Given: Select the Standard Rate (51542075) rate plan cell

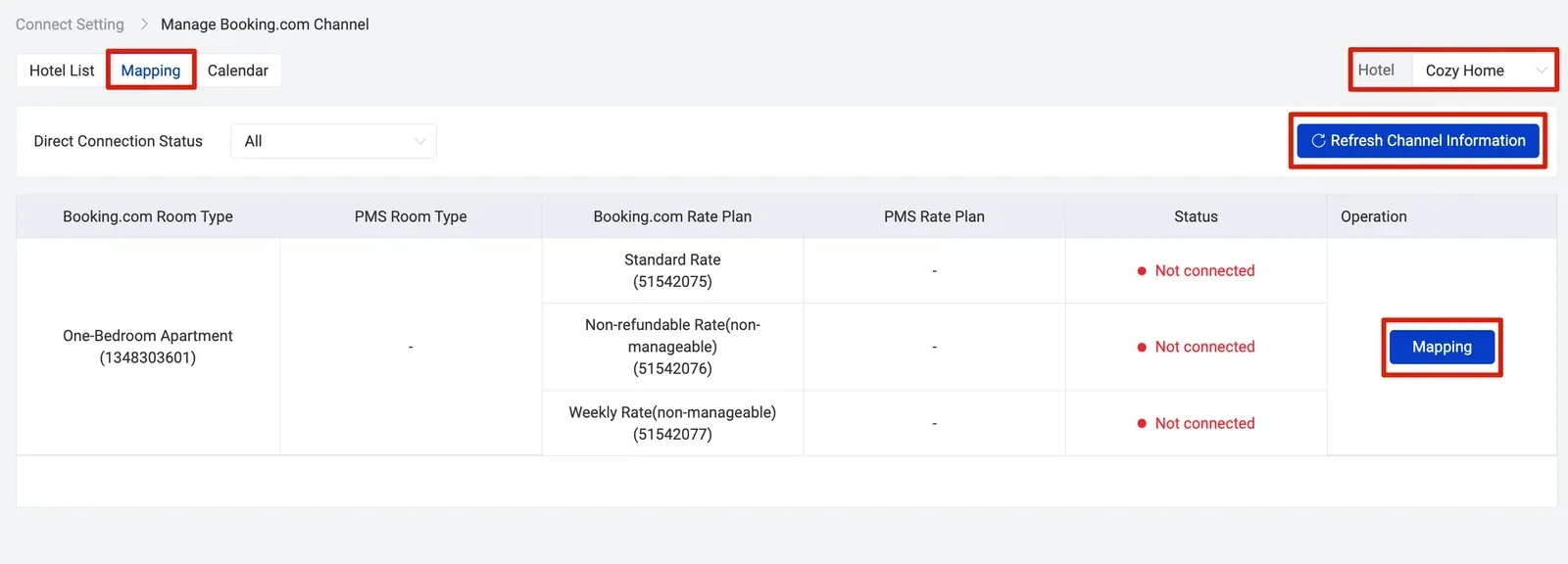Looking at the screenshot, I should 672,270.
